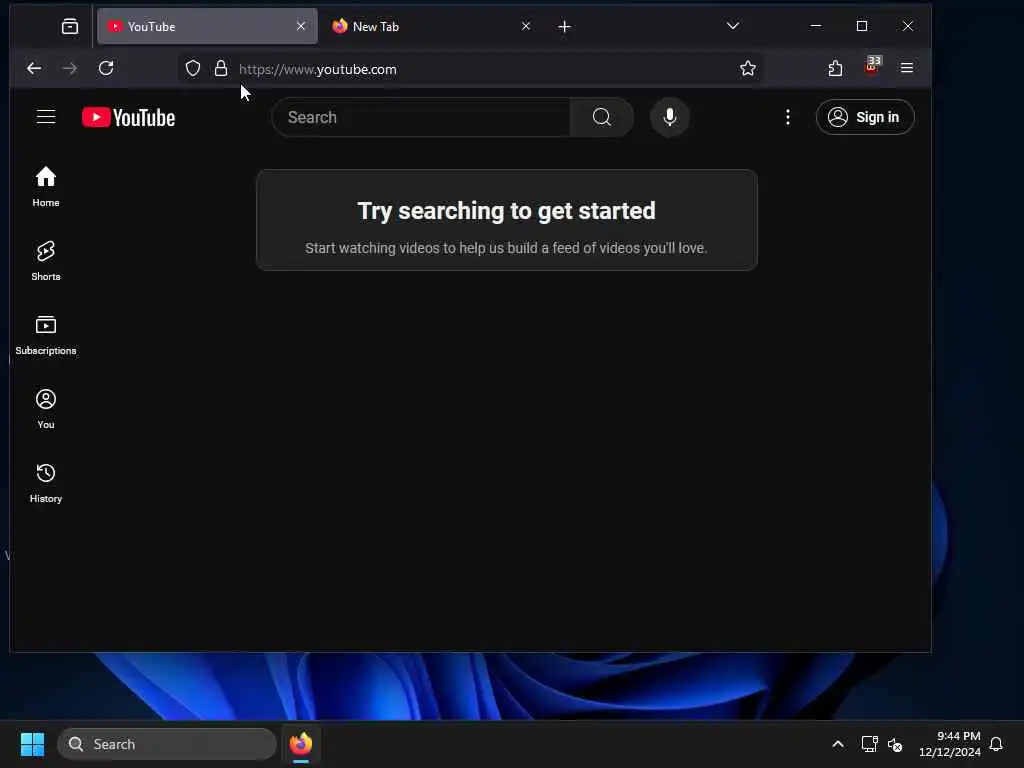Click the Sign in button
This screenshot has width=1024, height=768.
pos(865,118)
